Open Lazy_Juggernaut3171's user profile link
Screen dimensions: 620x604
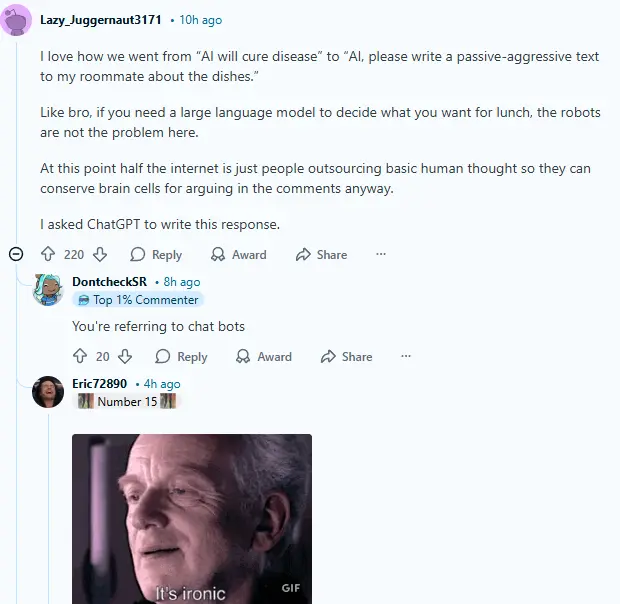(101, 20)
